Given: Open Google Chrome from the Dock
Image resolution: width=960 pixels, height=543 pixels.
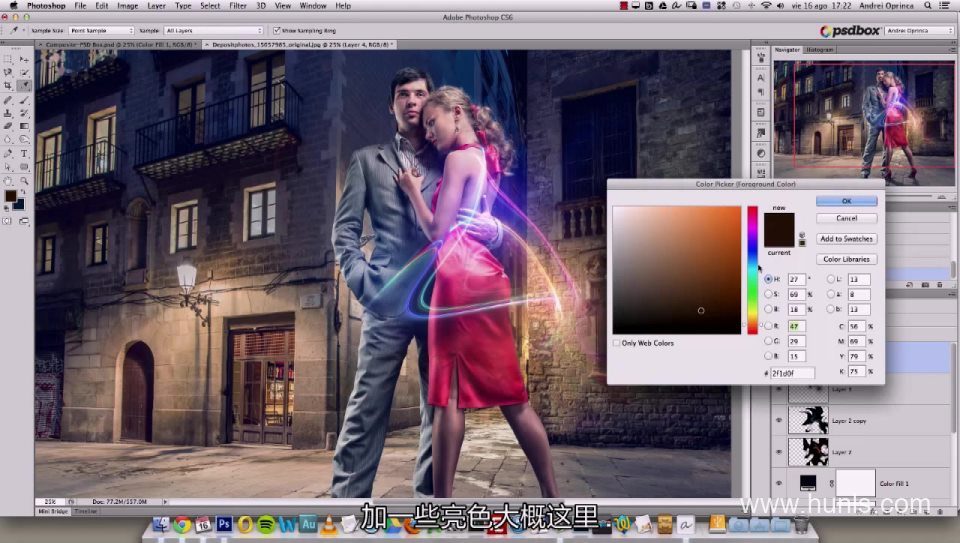Looking at the screenshot, I should 182,524.
